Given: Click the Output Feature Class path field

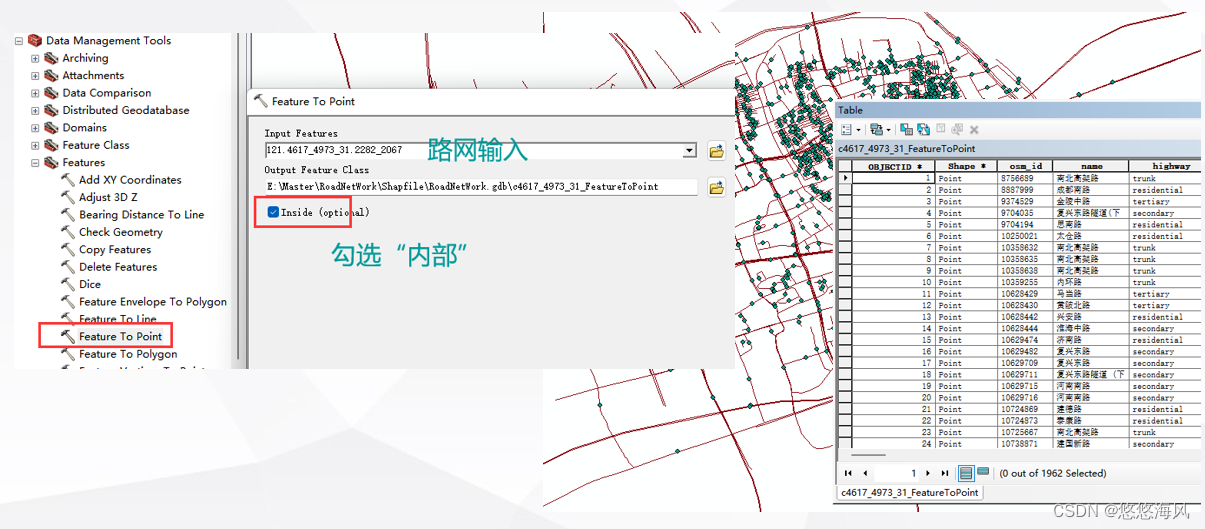Looking at the screenshot, I should click(x=482, y=187).
